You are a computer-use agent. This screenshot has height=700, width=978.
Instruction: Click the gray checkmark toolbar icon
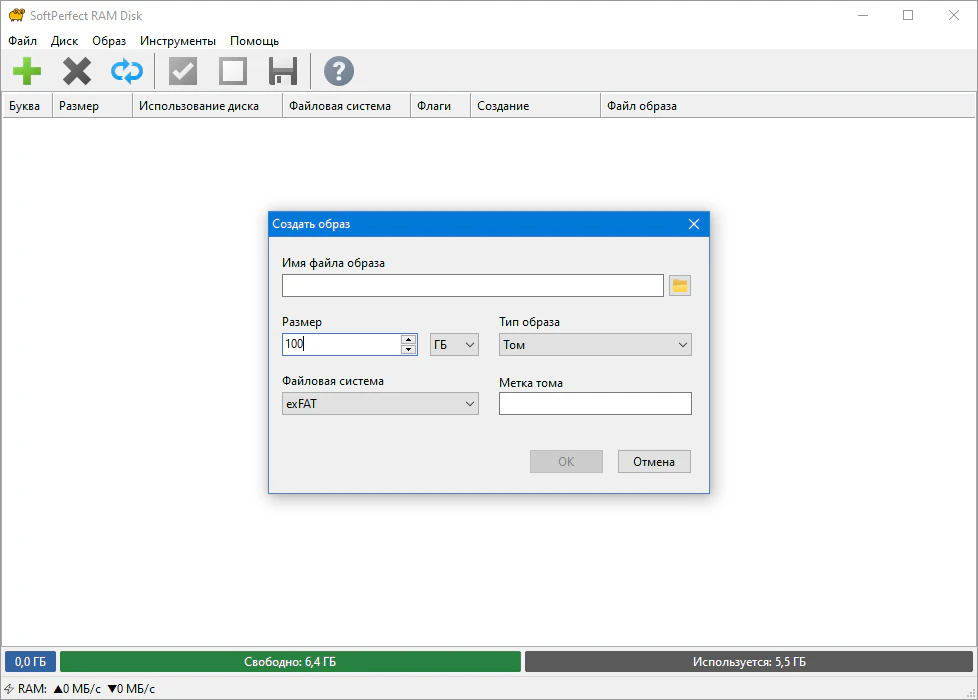(183, 71)
